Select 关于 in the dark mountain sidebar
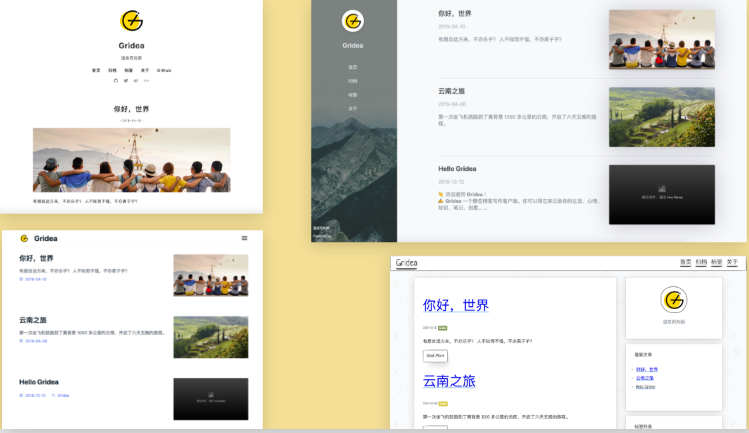The height and width of the screenshot is (433, 749). (x=353, y=109)
